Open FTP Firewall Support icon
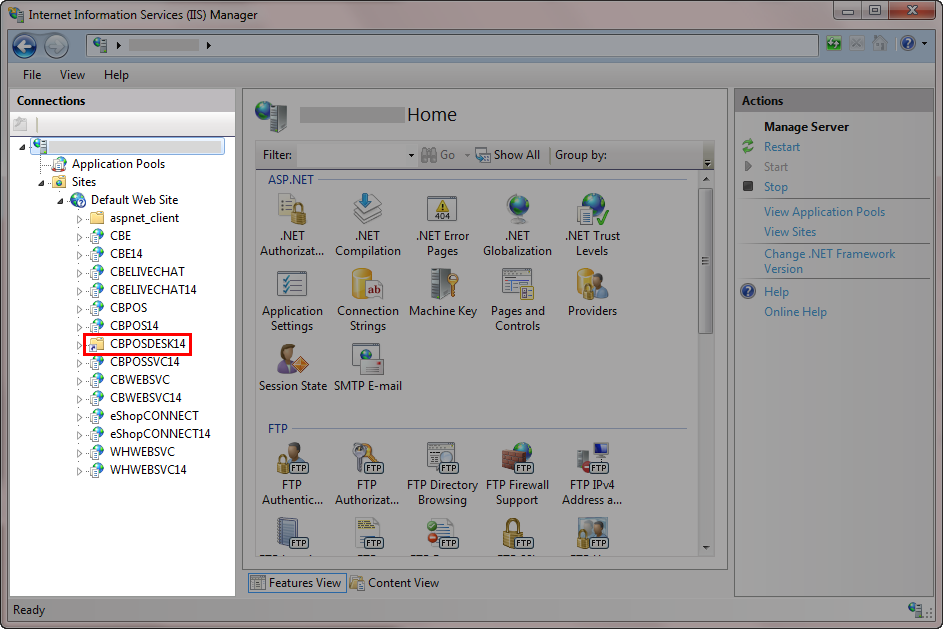This screenshot has width=943, height=629. point(516,460)
